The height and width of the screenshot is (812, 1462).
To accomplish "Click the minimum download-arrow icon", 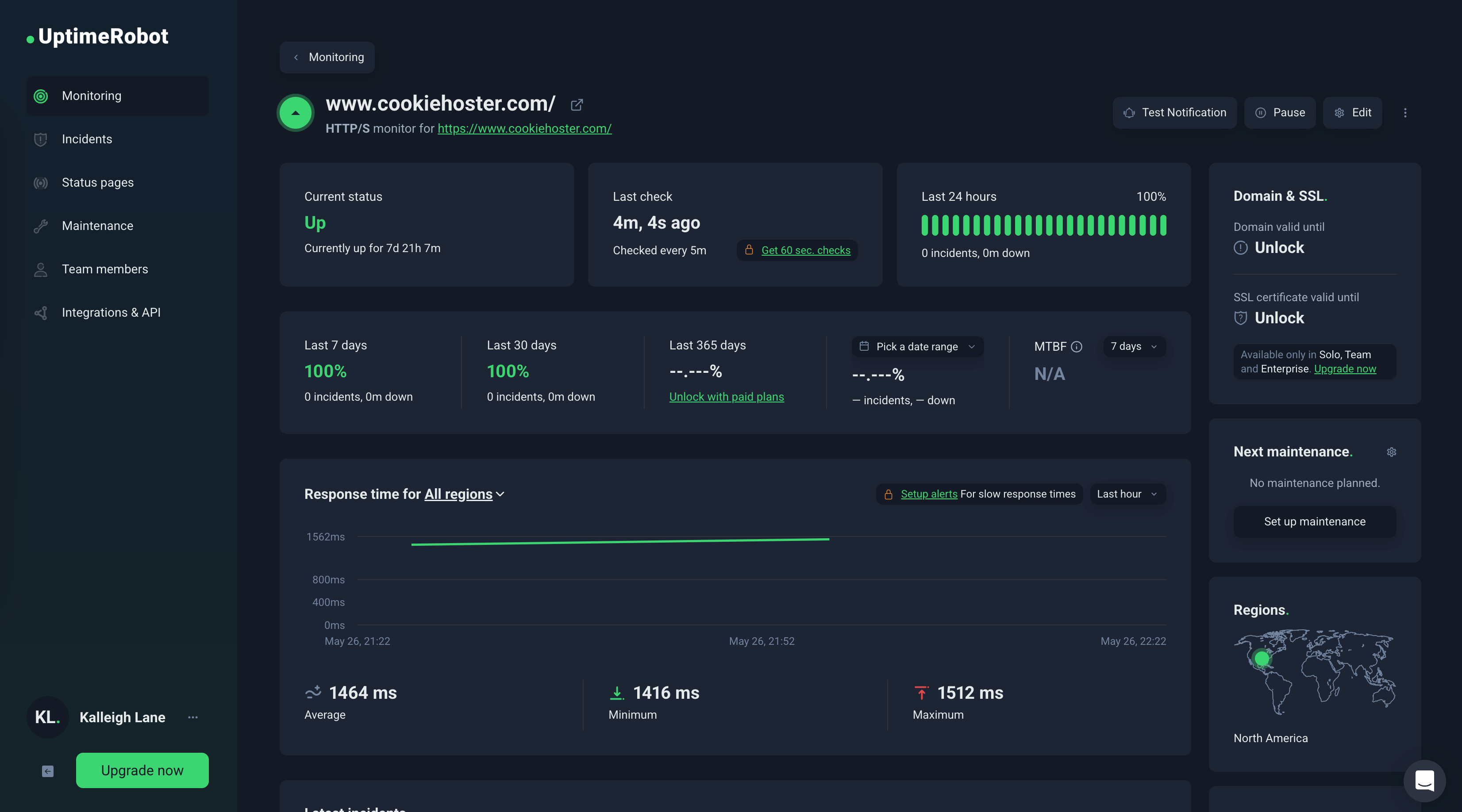I will coord(616,693).
